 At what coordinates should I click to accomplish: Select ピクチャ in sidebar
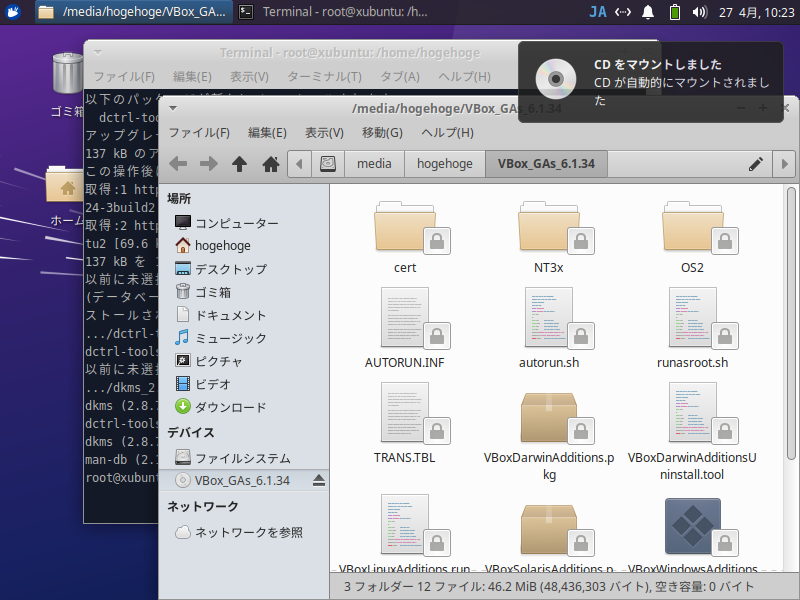[244, 361]
